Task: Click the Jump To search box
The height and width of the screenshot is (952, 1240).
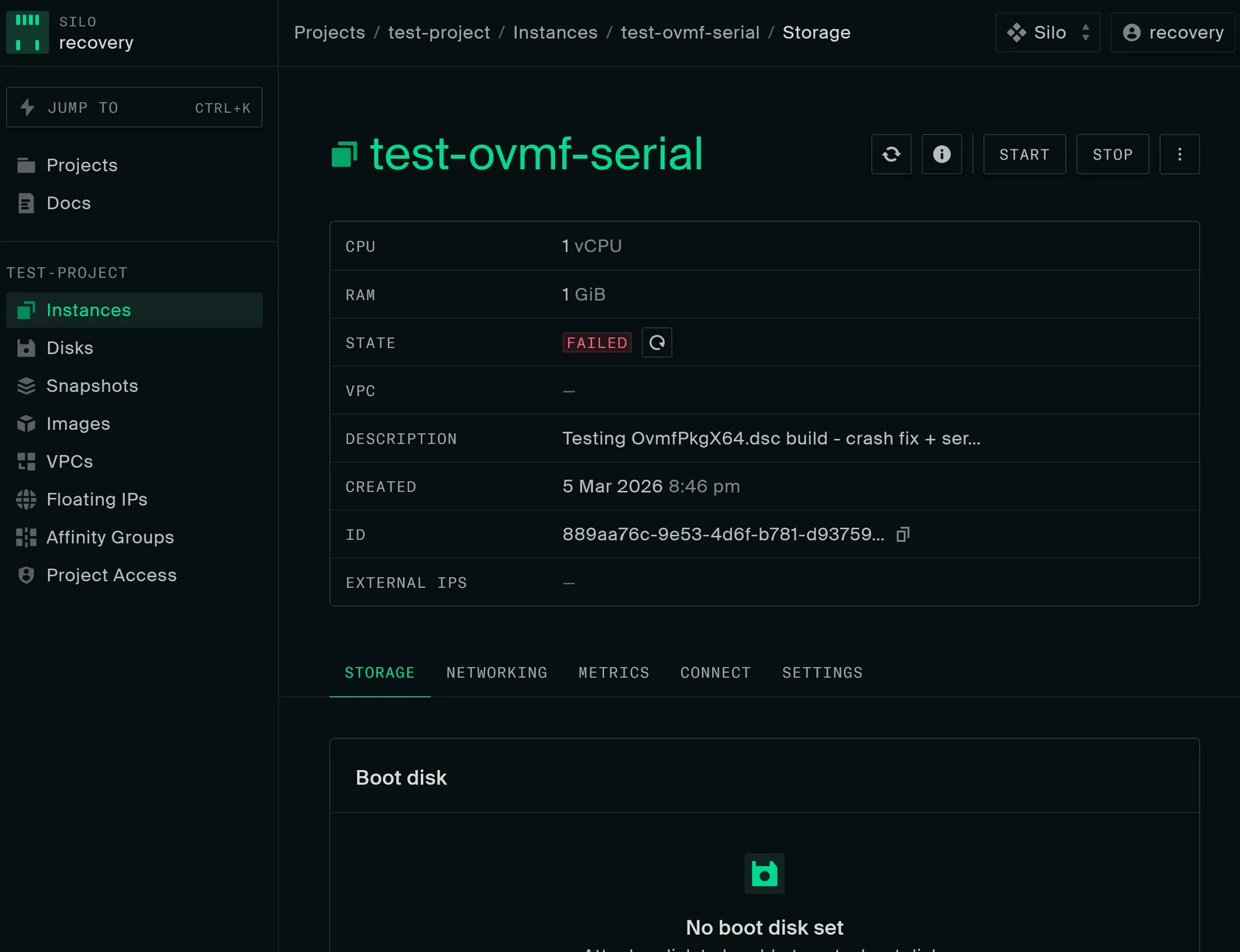Action: pos(134,108)
